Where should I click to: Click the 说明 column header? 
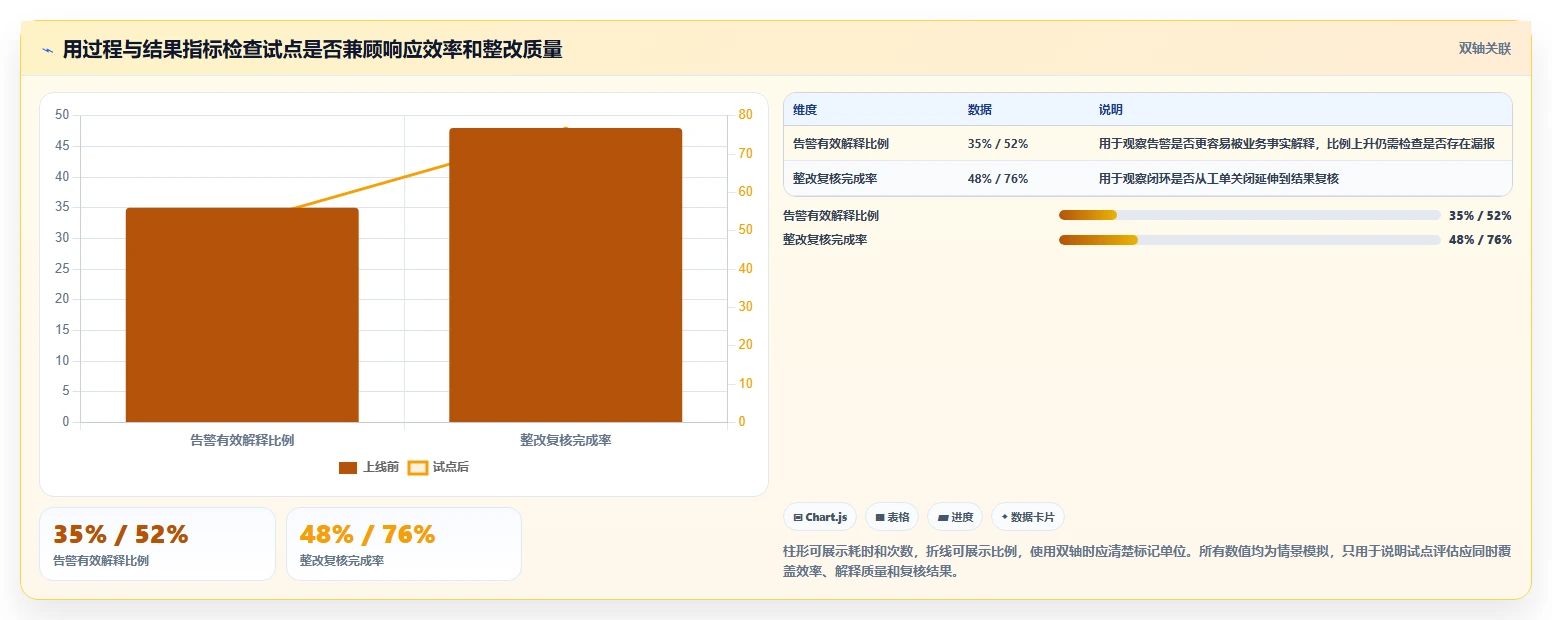(1111, 110)
